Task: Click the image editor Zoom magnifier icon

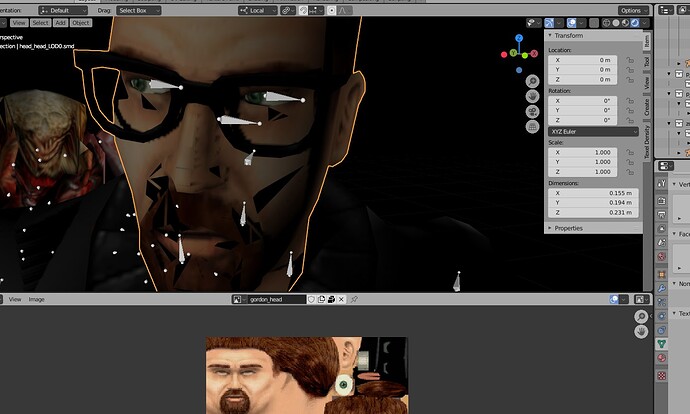Action: tap(641, 316)
